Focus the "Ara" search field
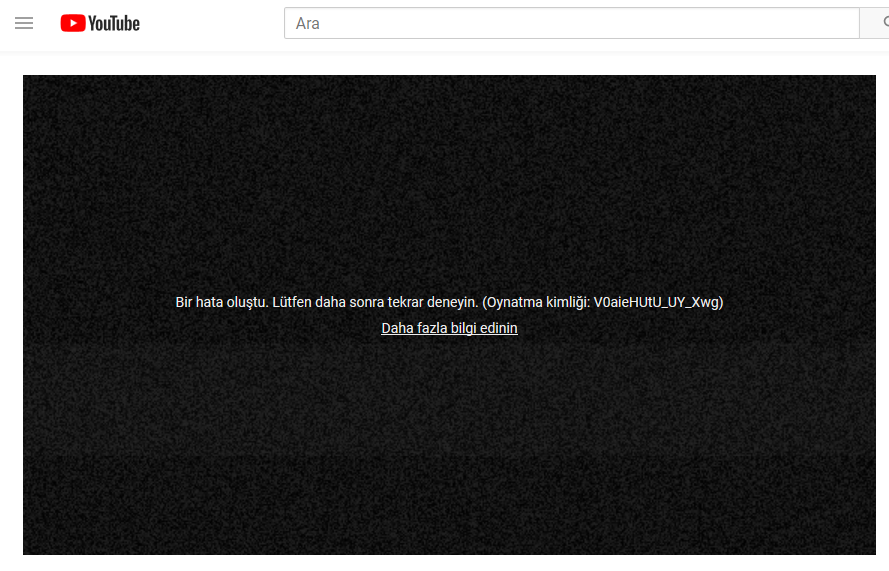The height and width of the screenshot is (571, 889). pos(570,23)
